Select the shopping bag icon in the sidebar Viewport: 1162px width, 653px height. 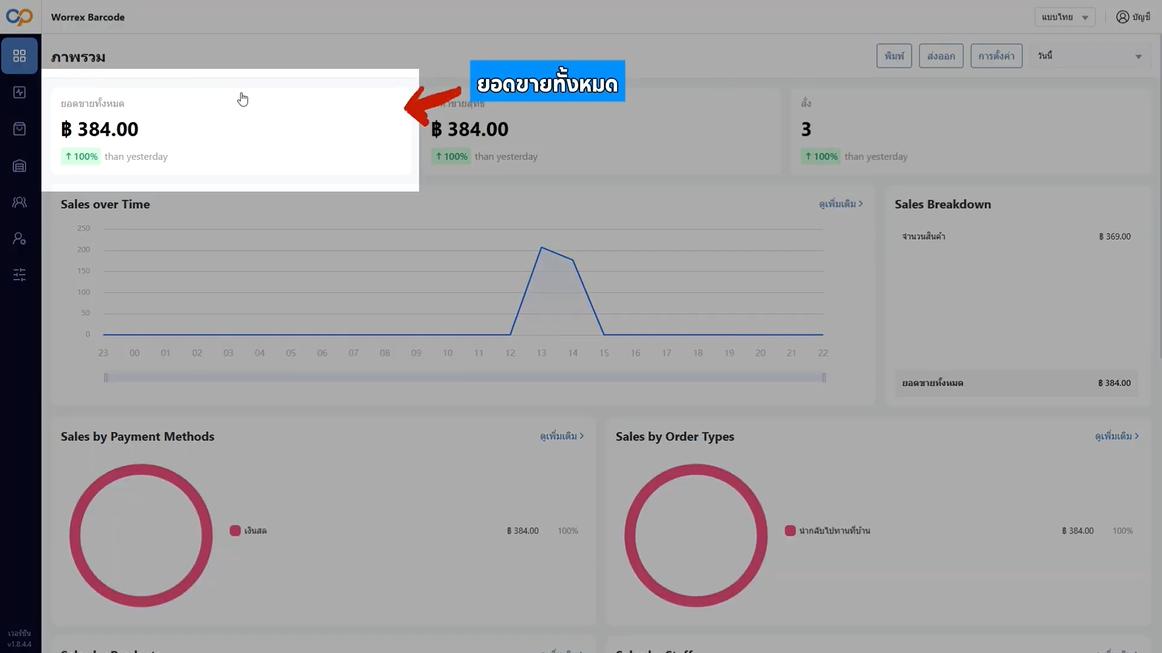pyautogui.click(x=19, y=129)
